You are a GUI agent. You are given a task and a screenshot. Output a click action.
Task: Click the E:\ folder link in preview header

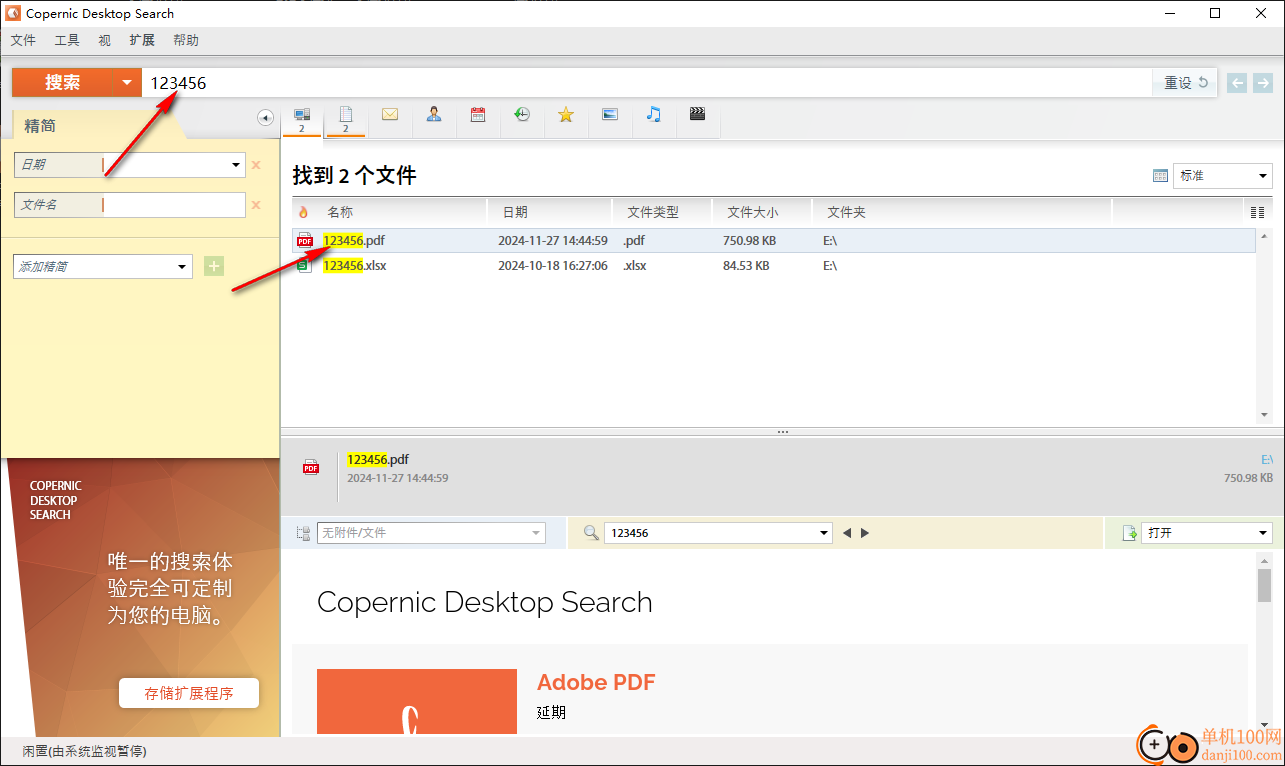[x=1266, y=460]
